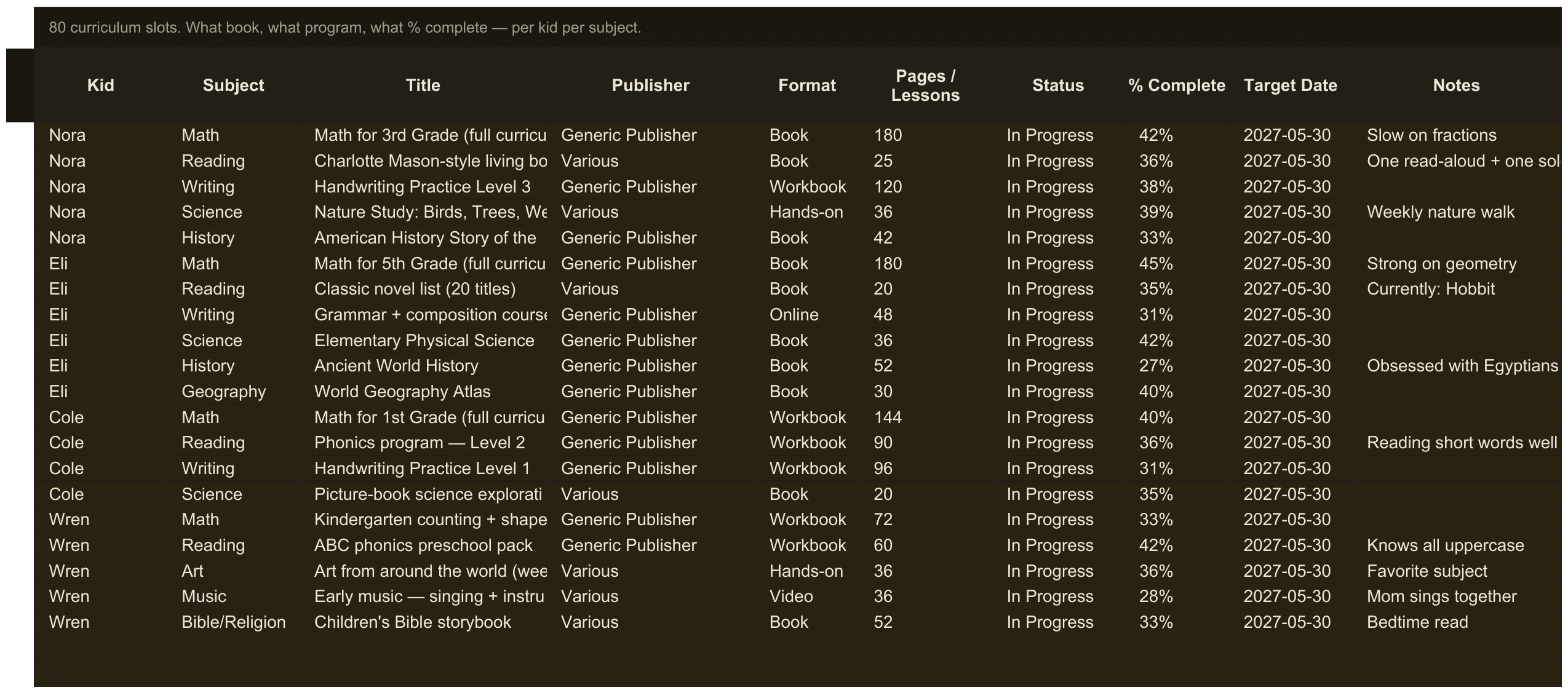Click 'Math for 1st Grade' title cell
1568x693 pixels.
tap(423, 418)
